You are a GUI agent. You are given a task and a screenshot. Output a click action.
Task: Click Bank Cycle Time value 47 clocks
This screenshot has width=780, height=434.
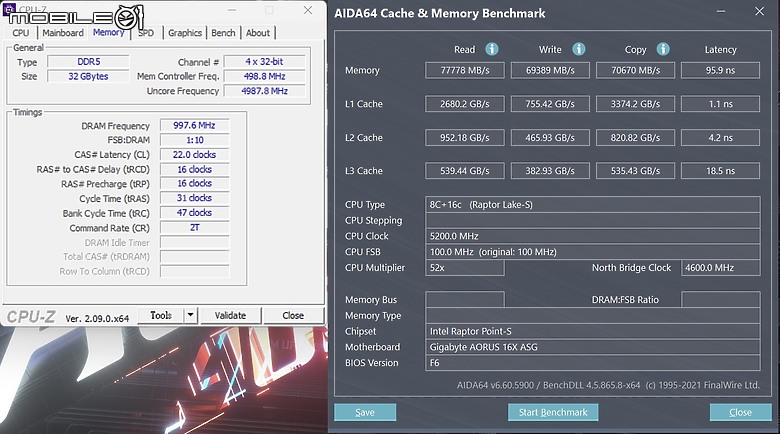195,213
